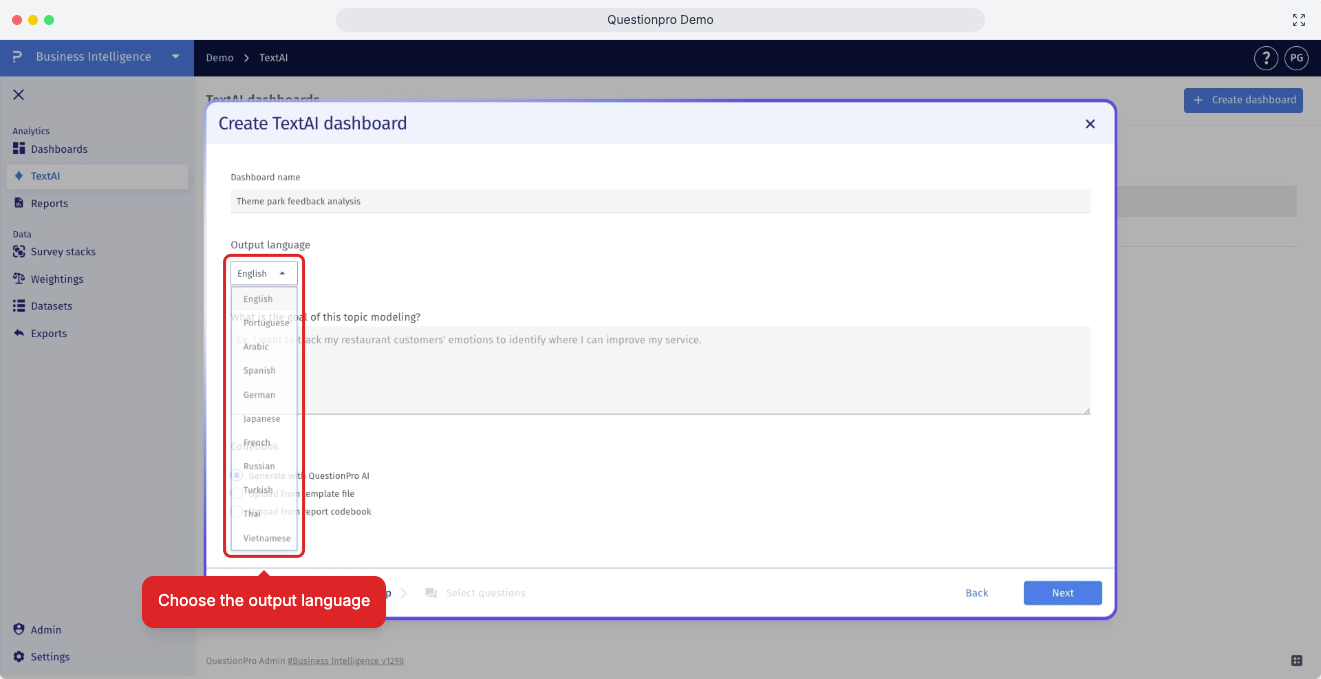
Task: Choose Russian from the list
Action: pos(264,466)
